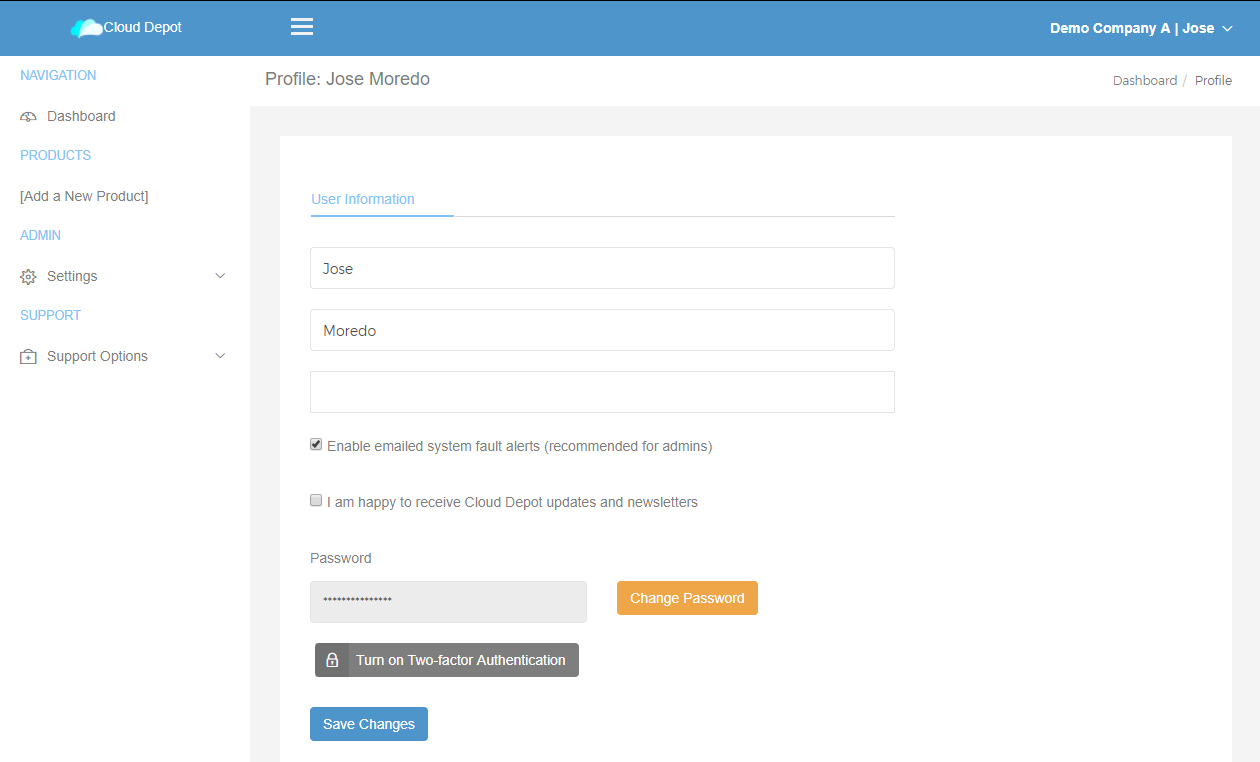Open the Dashboard breadcrumb link
The height and width of the screenshot is (762, 1260).
(x=1144, y=80)
